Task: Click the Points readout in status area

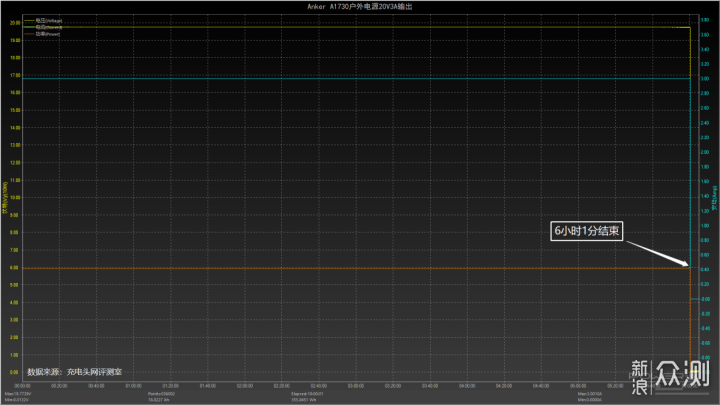Action: pyautogui.click(x=161, y=394)
